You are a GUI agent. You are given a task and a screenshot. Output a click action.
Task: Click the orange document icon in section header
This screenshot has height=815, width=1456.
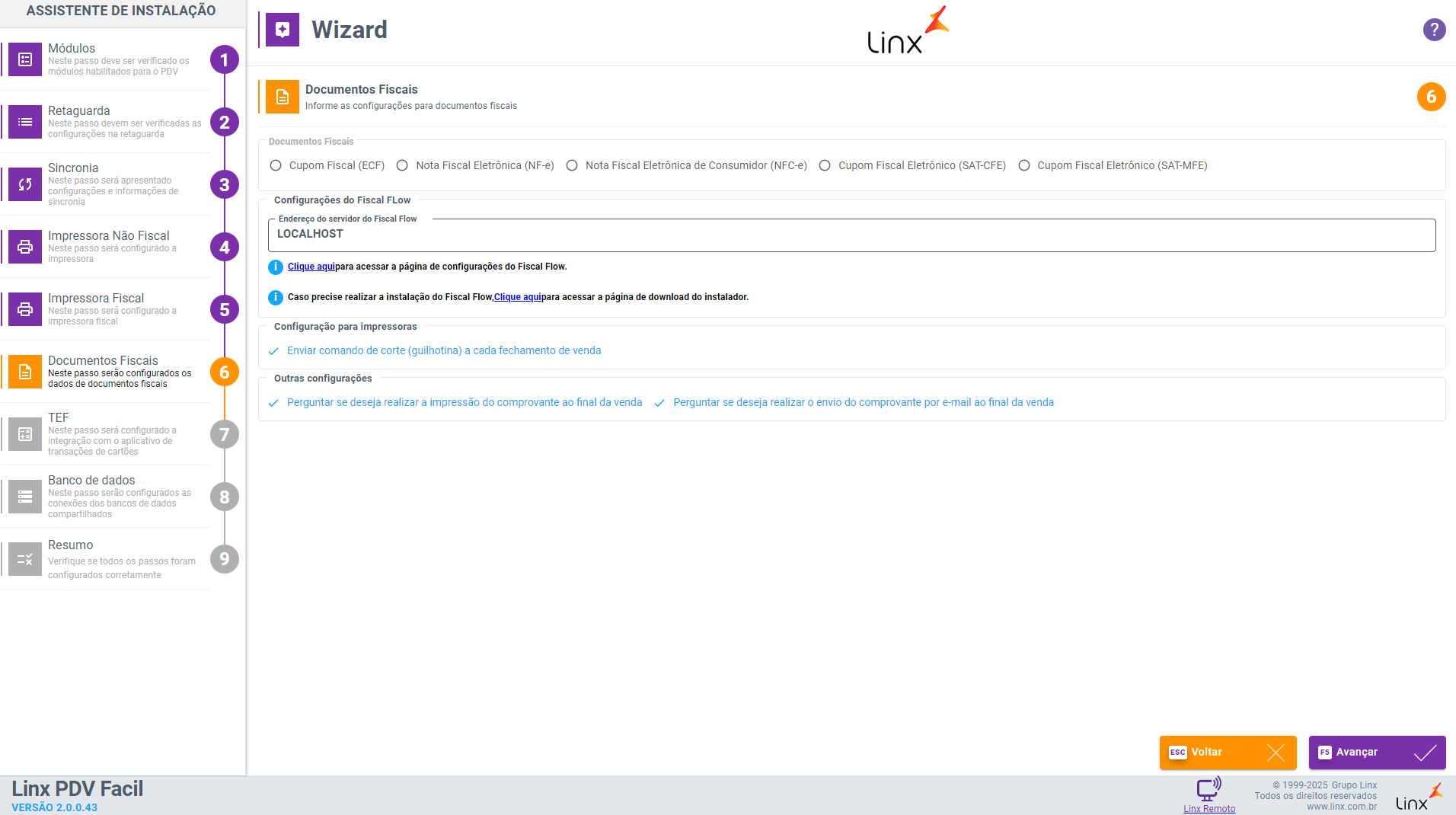coord(283,97)
